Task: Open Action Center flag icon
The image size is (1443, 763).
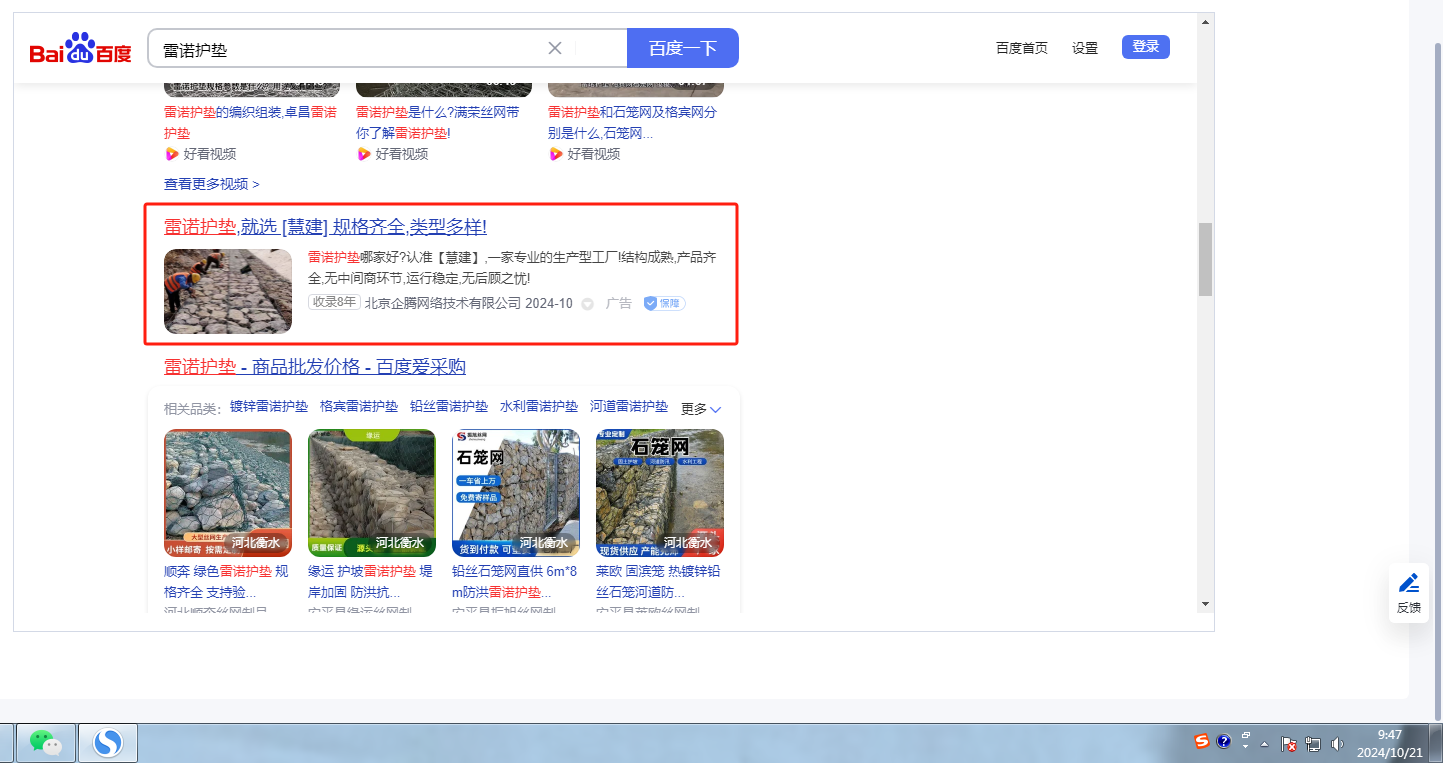Action: coord(1290,744)
